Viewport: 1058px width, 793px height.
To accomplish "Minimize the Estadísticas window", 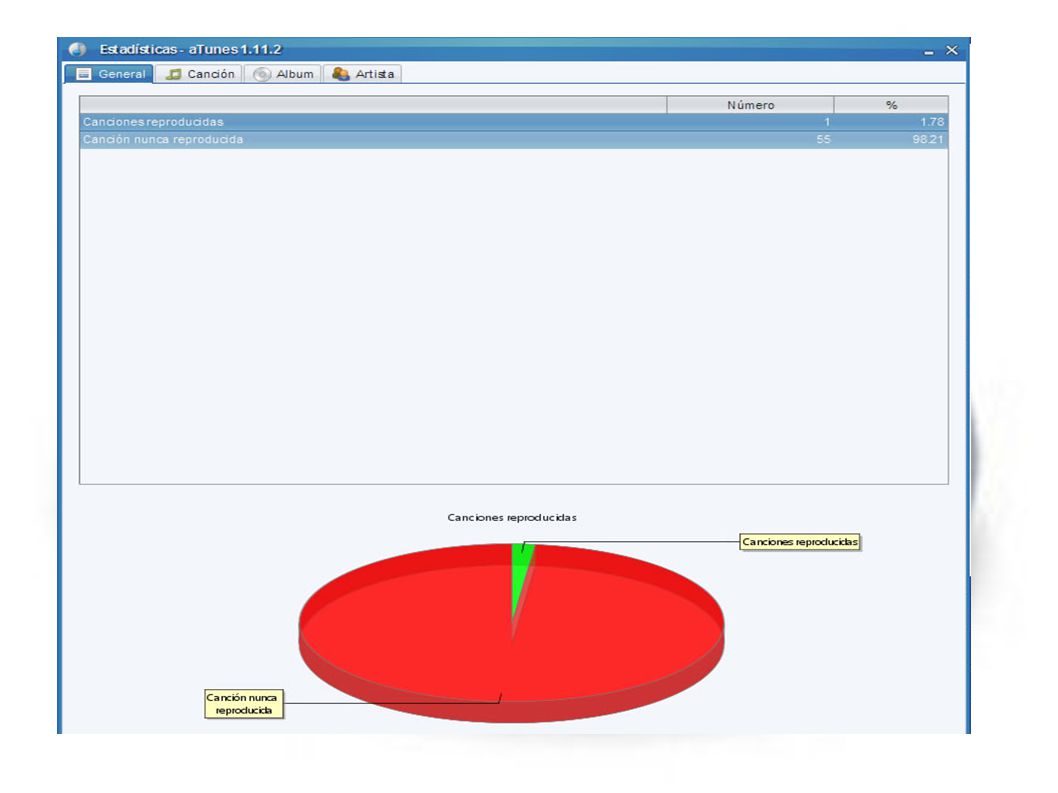I will coord(928,51).
